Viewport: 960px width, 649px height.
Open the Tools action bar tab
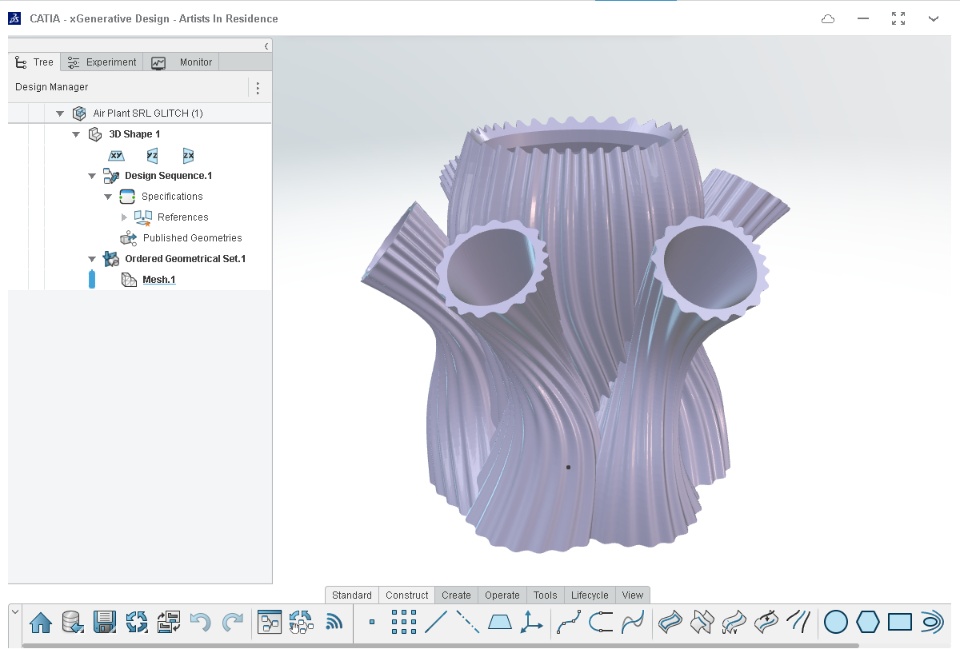point(545,595)
